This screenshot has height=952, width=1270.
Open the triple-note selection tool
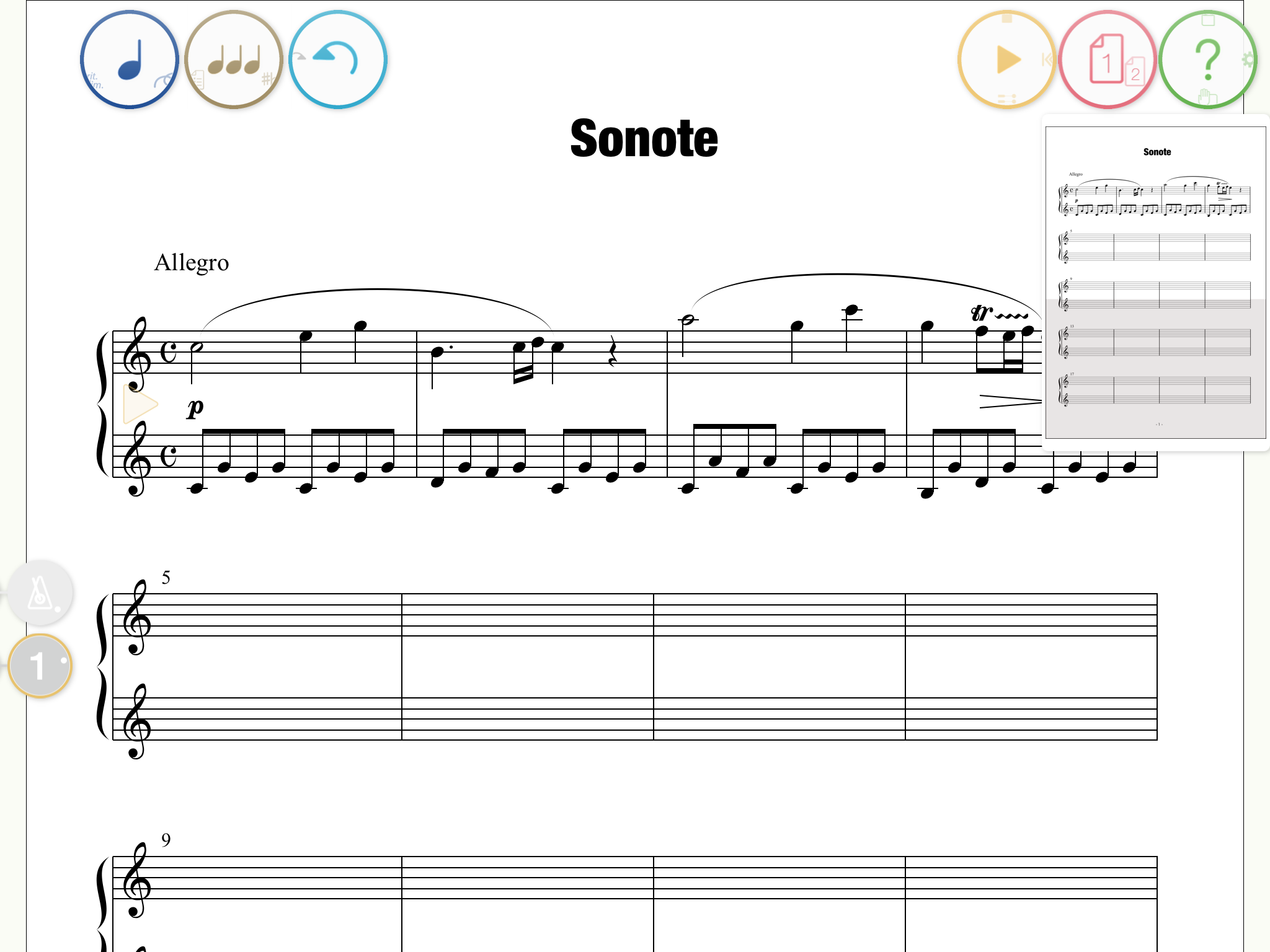[234, 59]
